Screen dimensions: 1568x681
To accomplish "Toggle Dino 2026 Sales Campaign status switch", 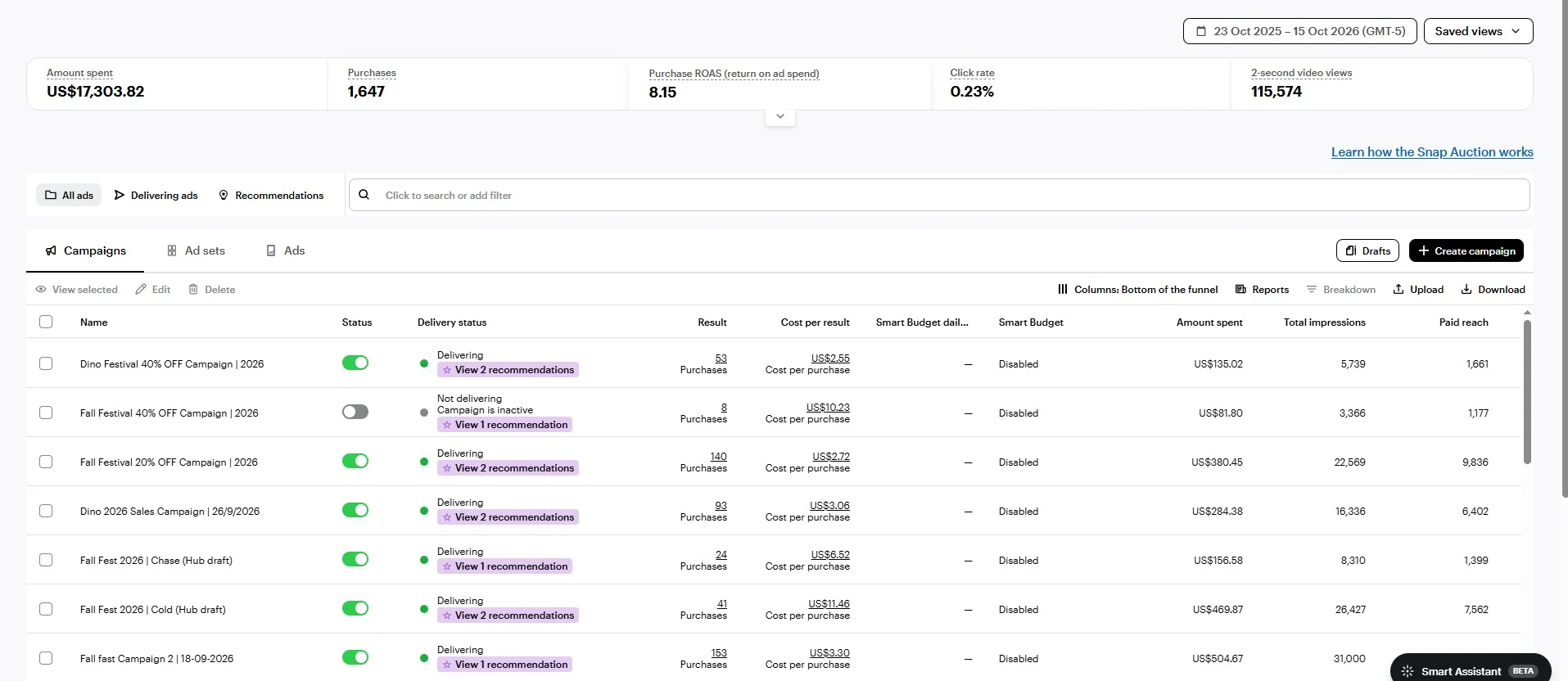I will [355, 510].
